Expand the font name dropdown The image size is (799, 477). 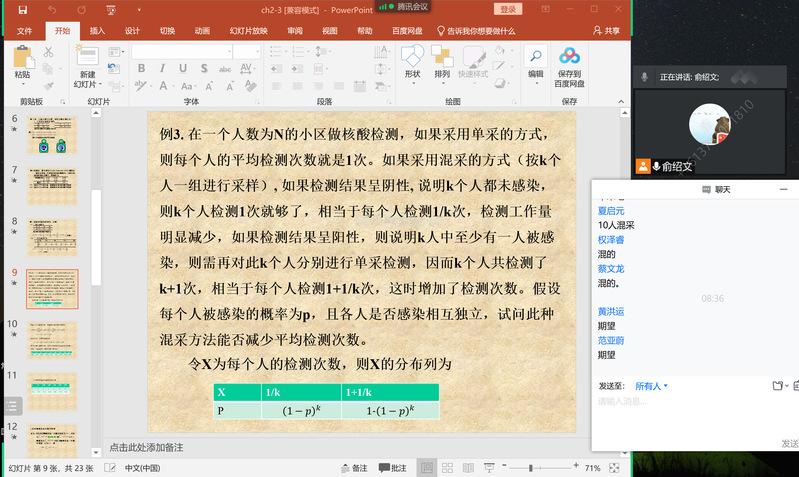coord(228,51)
